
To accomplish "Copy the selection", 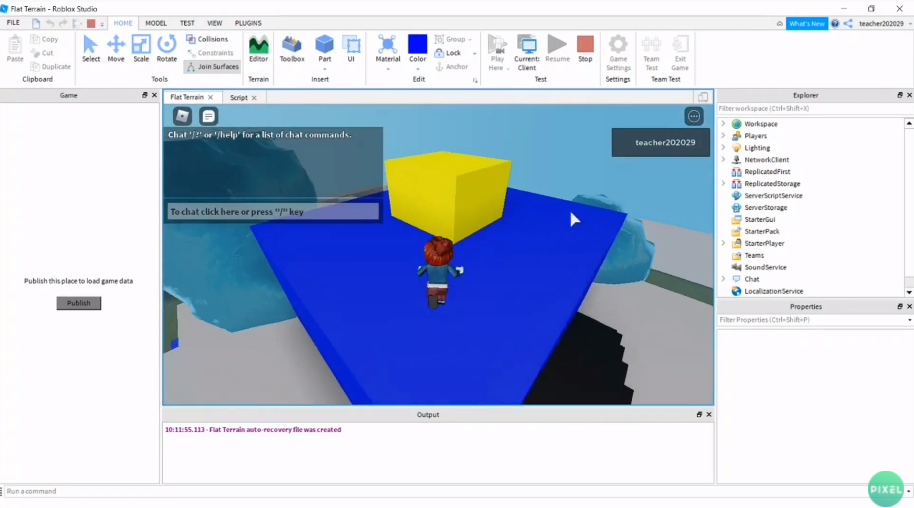I will pyautogui.click(x=45, y=39).
